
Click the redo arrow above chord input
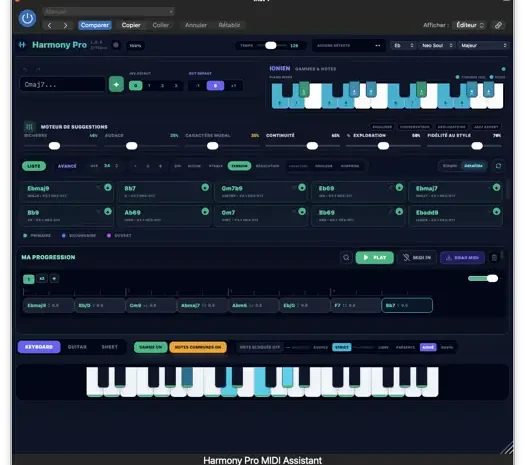tap(38, 70)
